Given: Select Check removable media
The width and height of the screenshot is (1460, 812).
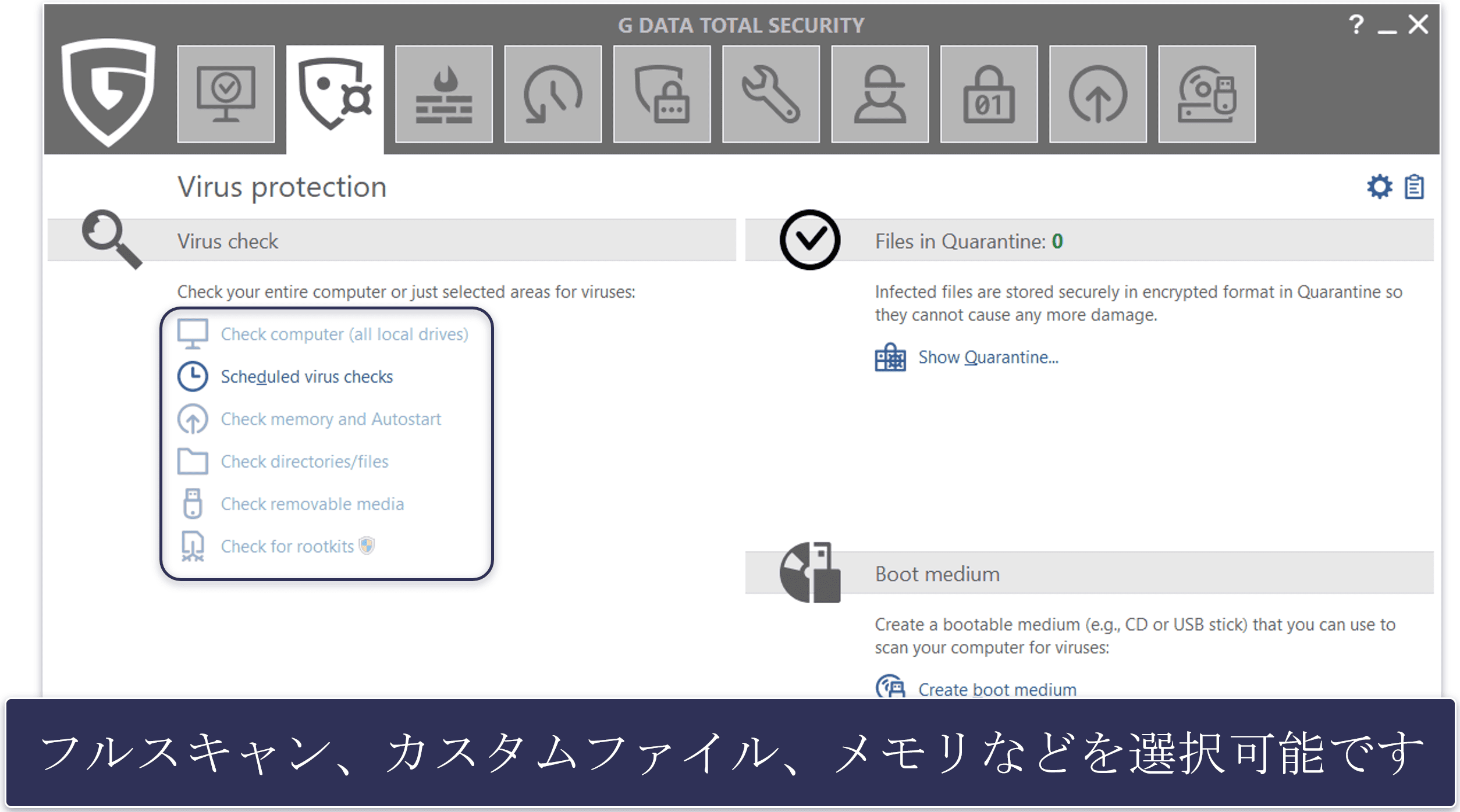Looking at the screenshot, I should 312,504.
